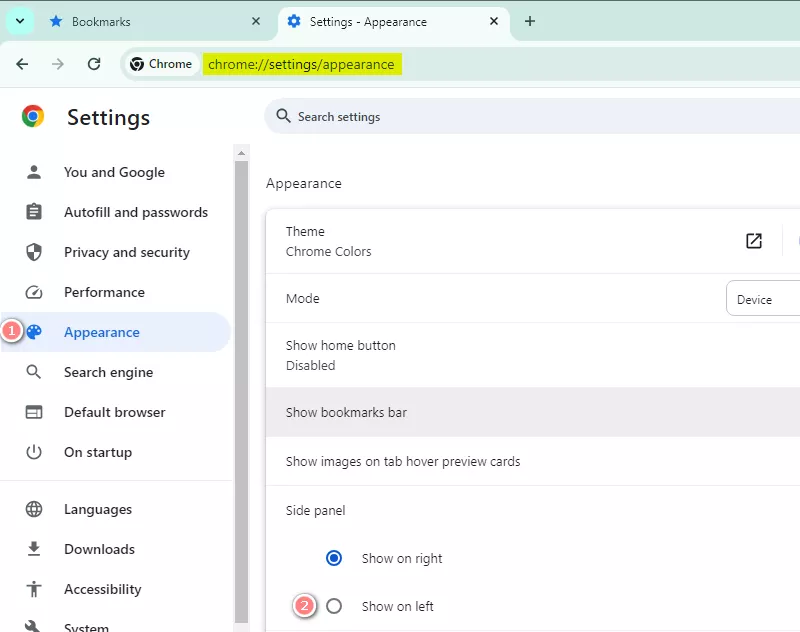This screenshot has height=632, width=800.
Task: Open On startup settings
Action: 114,452
